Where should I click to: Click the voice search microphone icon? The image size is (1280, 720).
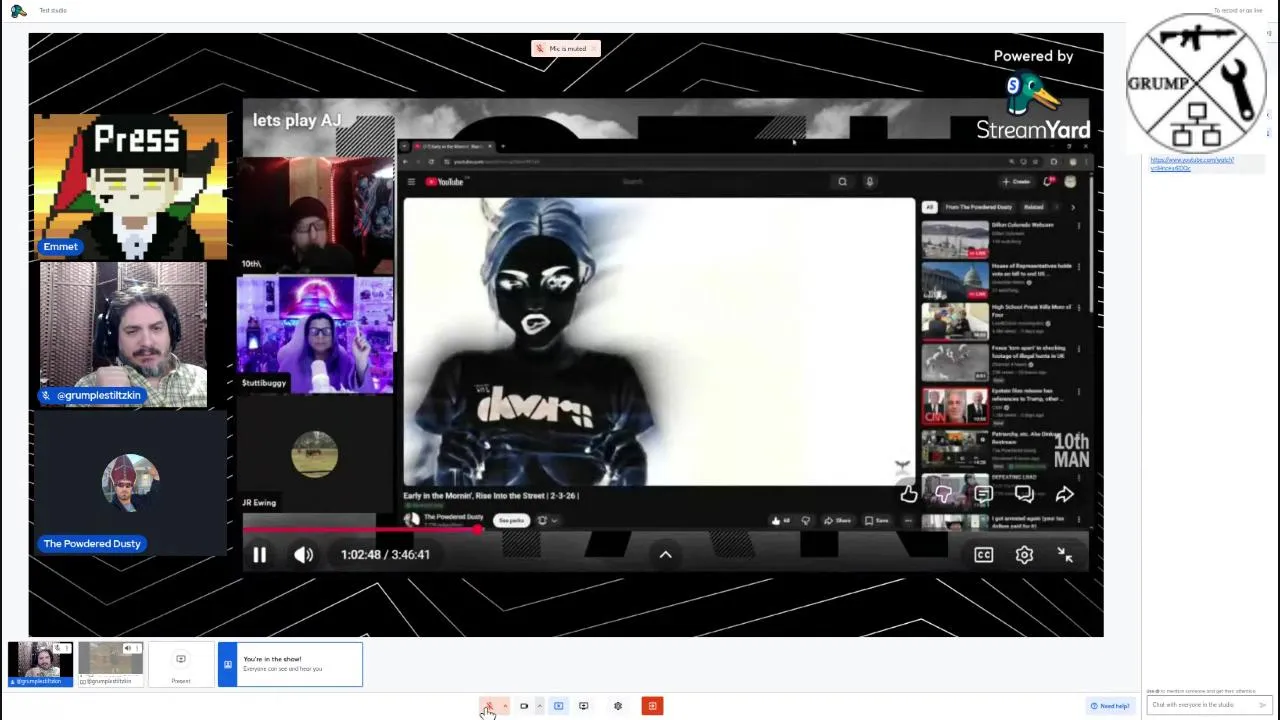click(x=870, y=182)
